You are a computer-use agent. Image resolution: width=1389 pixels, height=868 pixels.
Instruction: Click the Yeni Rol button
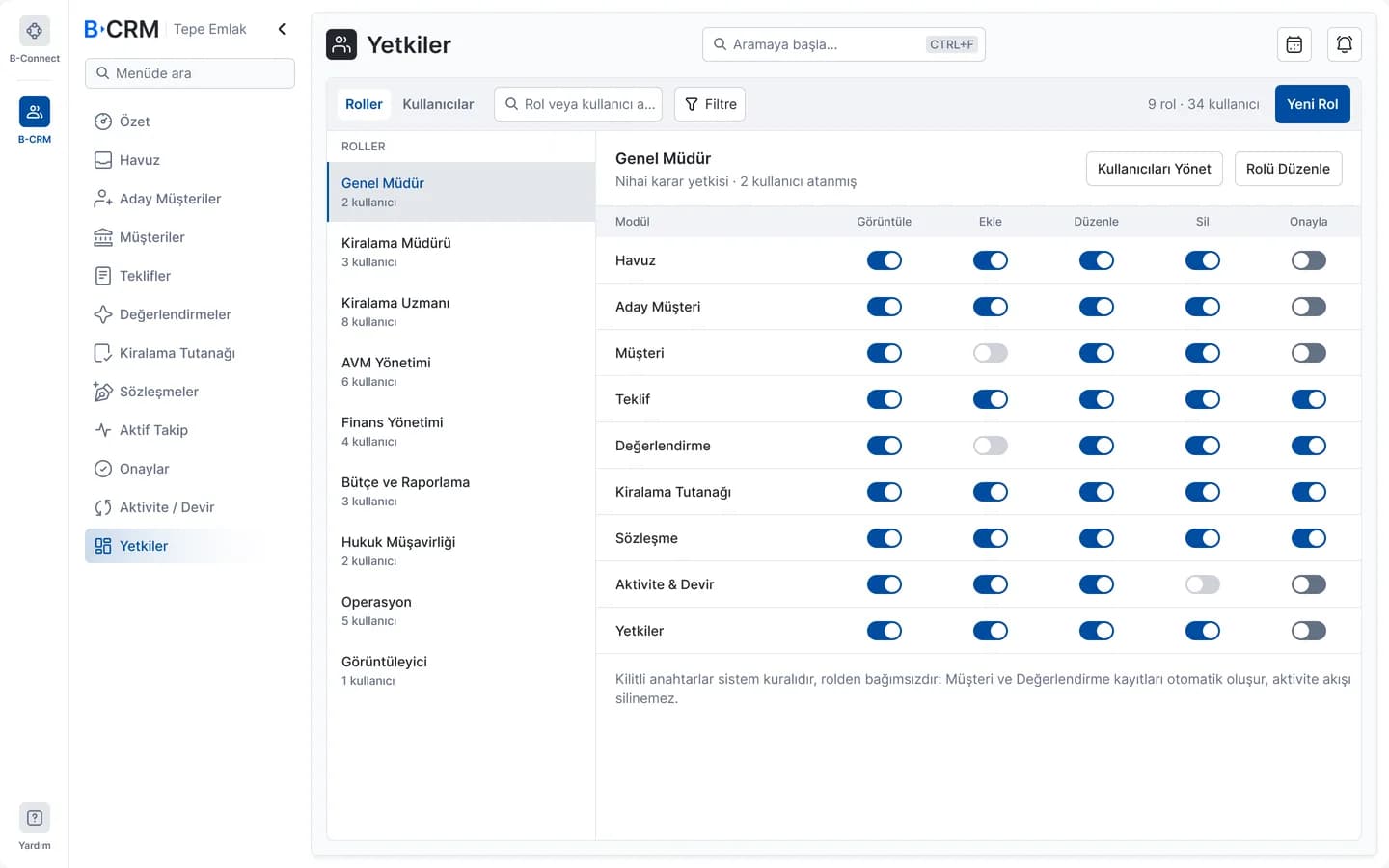(x=1312, y=104)
